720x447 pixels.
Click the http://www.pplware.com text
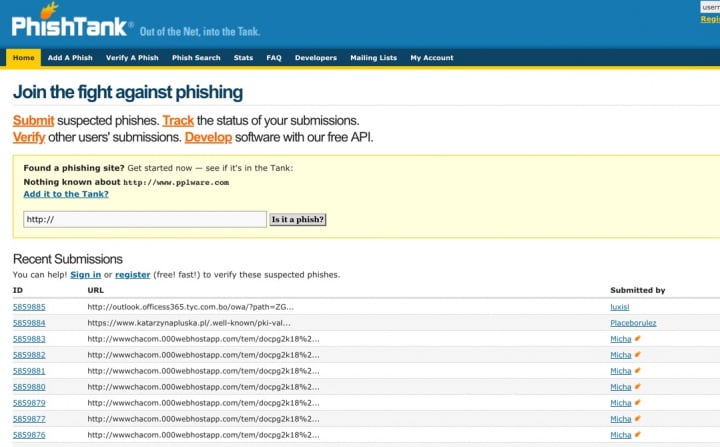(x=176, y=182)
